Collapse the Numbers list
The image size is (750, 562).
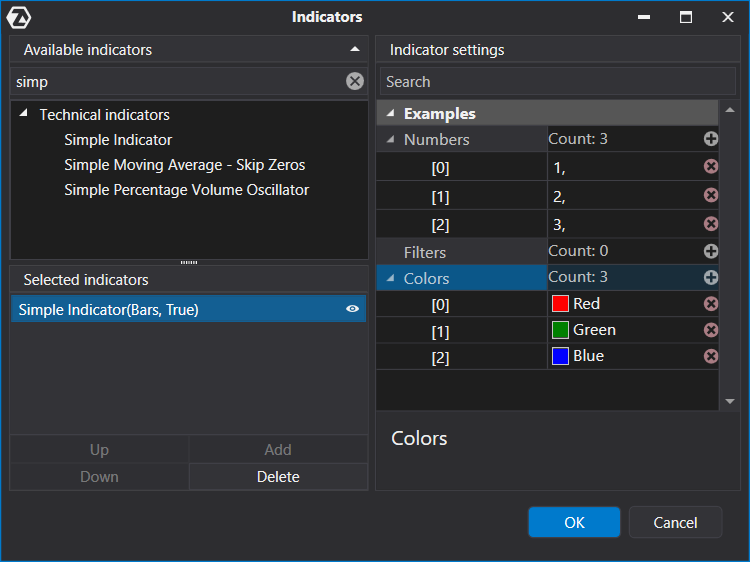tap(391, 139)
